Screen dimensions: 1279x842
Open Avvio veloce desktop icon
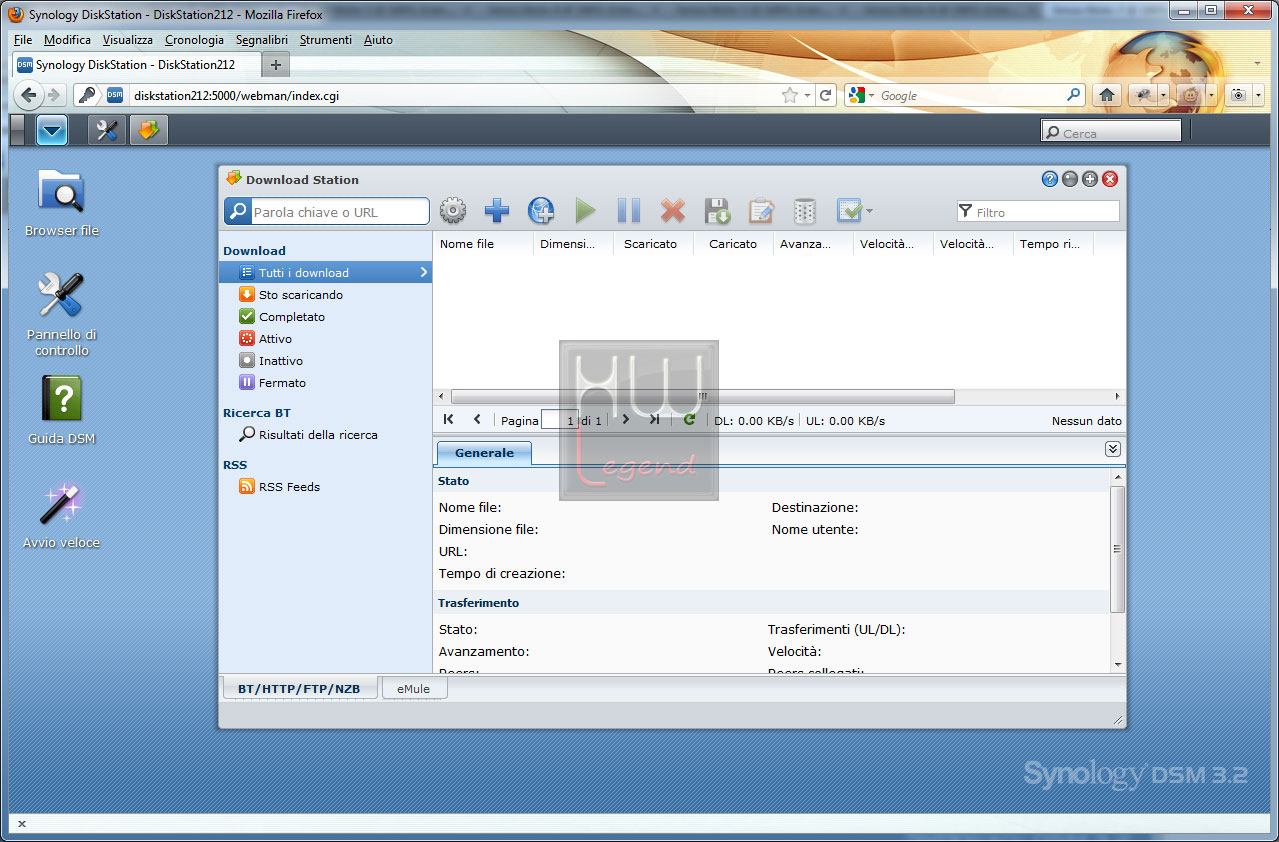tap(62, 515)
